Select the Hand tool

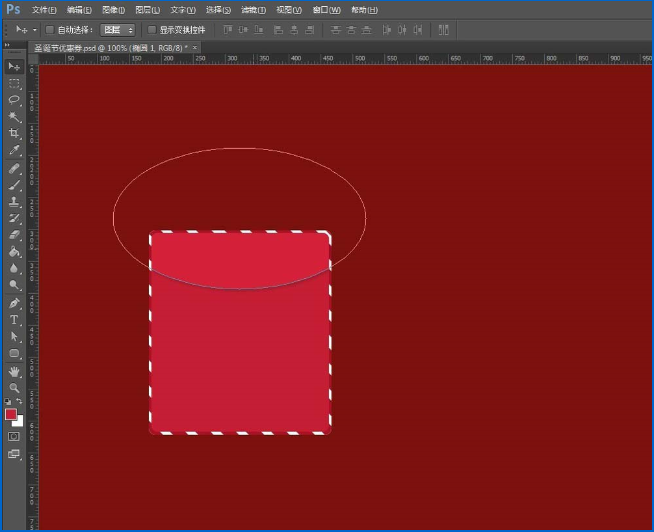click(x=14, y=371)
